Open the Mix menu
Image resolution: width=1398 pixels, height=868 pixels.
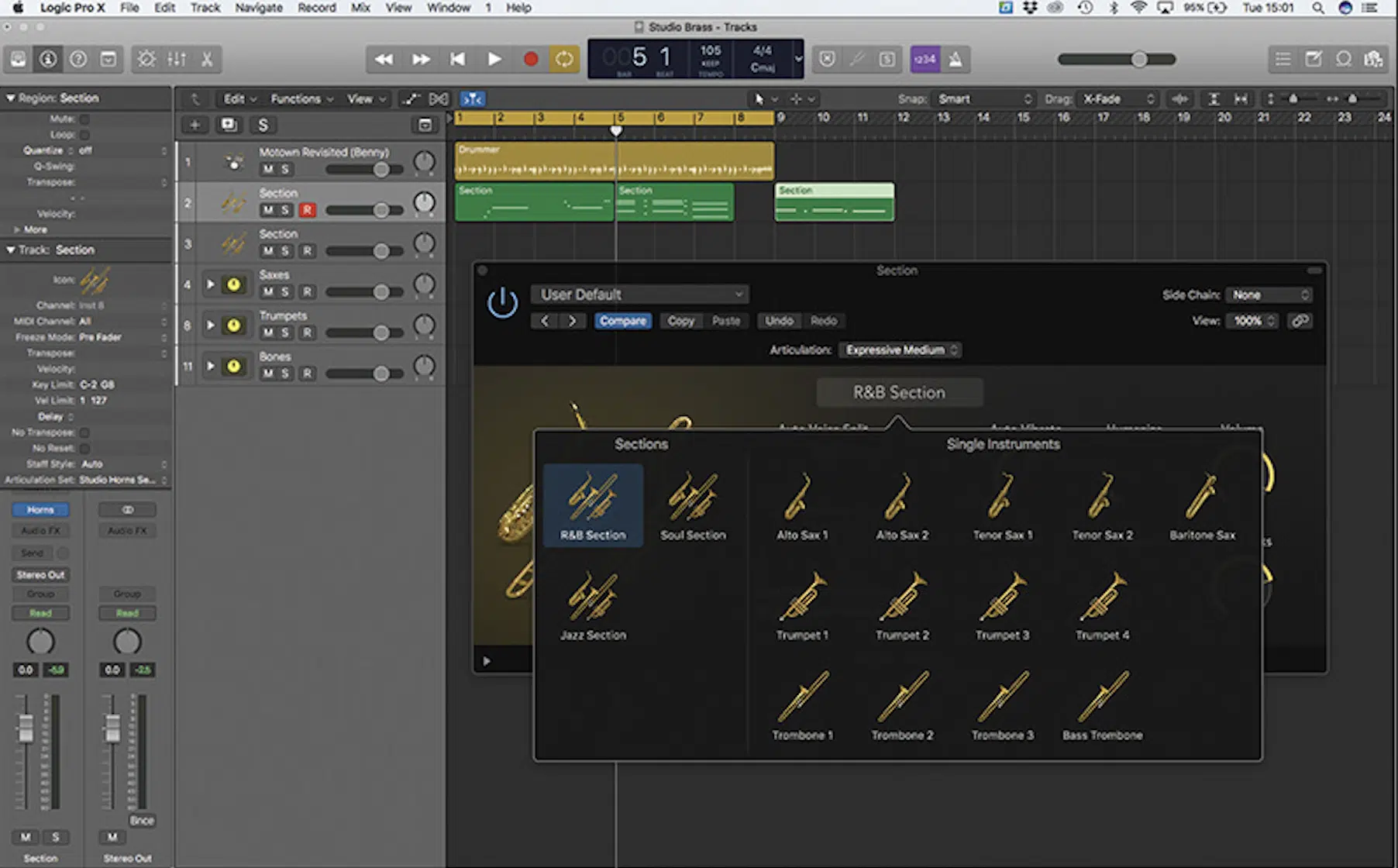360,8
